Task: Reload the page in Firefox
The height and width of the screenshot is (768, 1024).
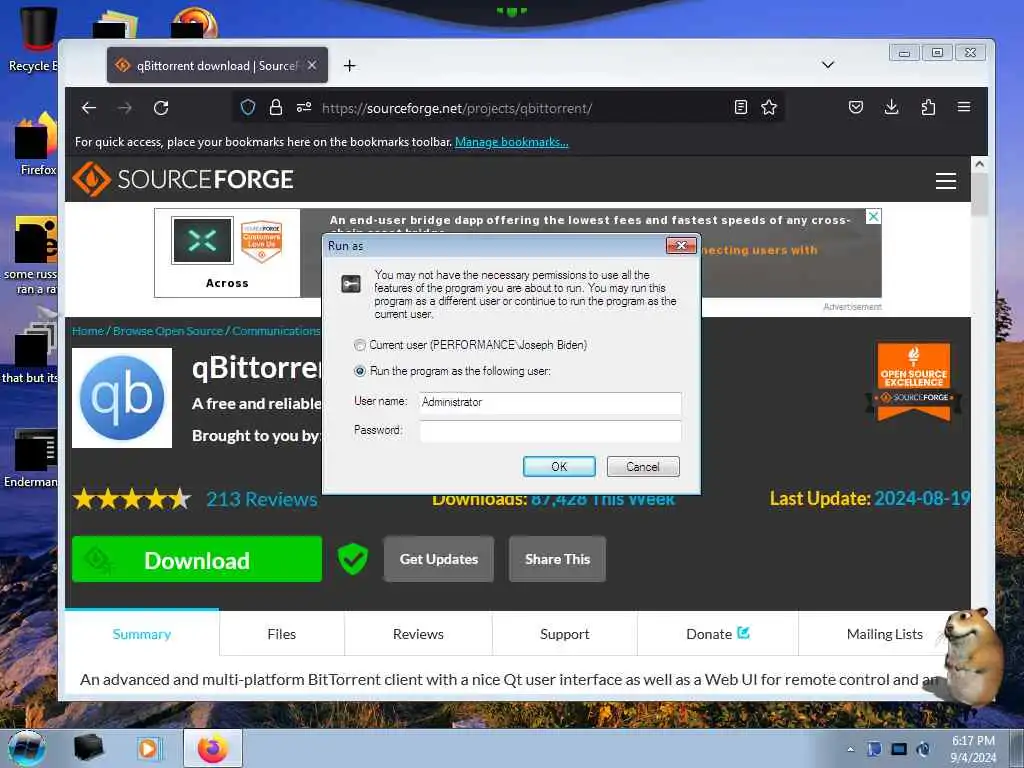Action: (x=161, y=108)
